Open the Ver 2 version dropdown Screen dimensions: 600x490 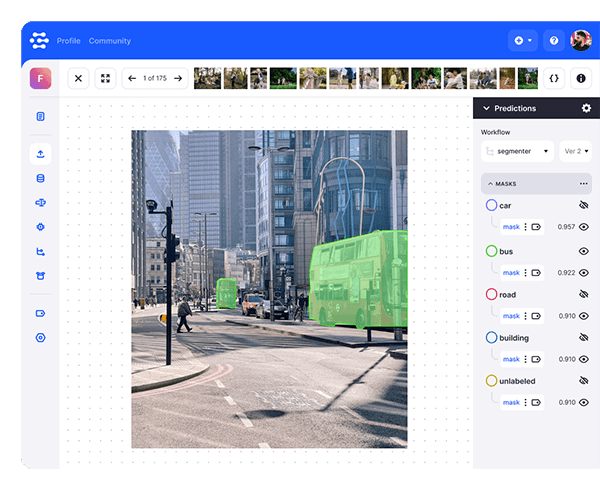click(x=575, y=152)
